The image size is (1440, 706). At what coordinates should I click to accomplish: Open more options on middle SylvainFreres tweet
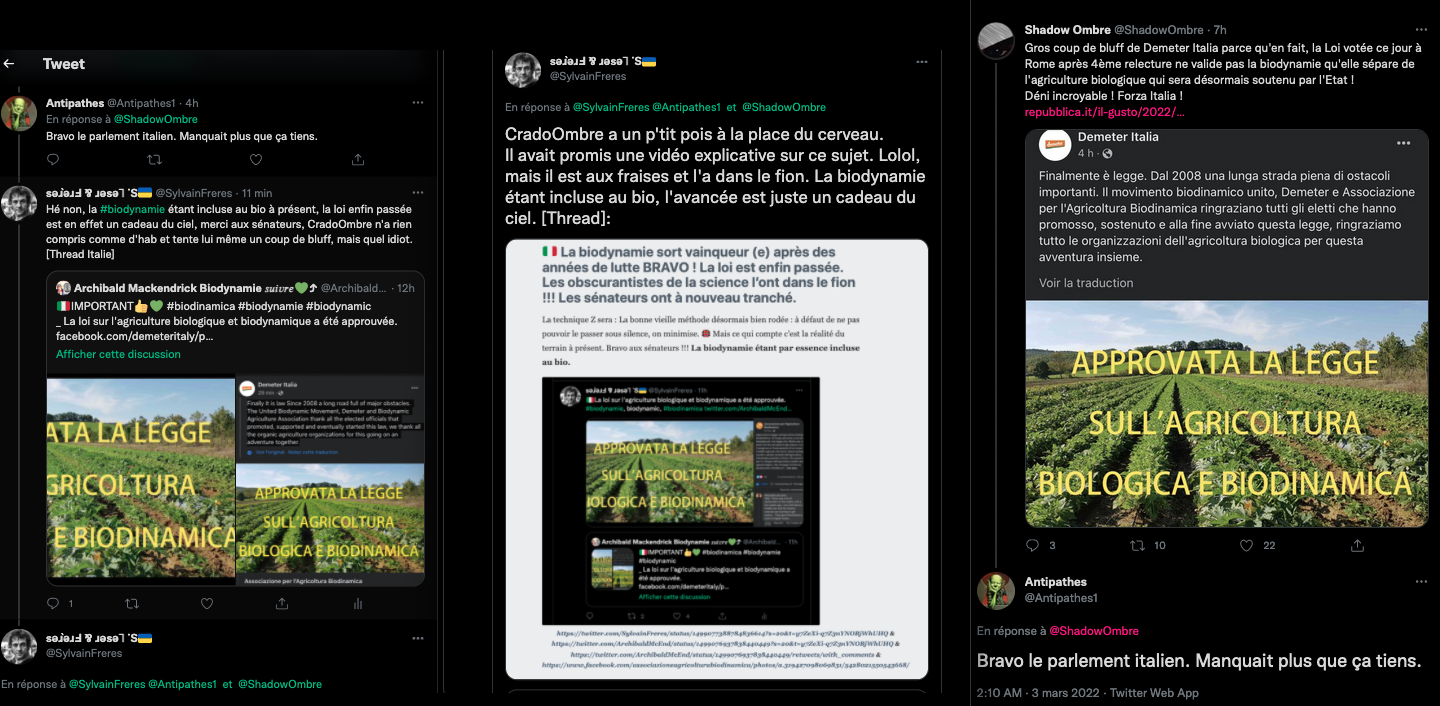(x=921, y=61)
